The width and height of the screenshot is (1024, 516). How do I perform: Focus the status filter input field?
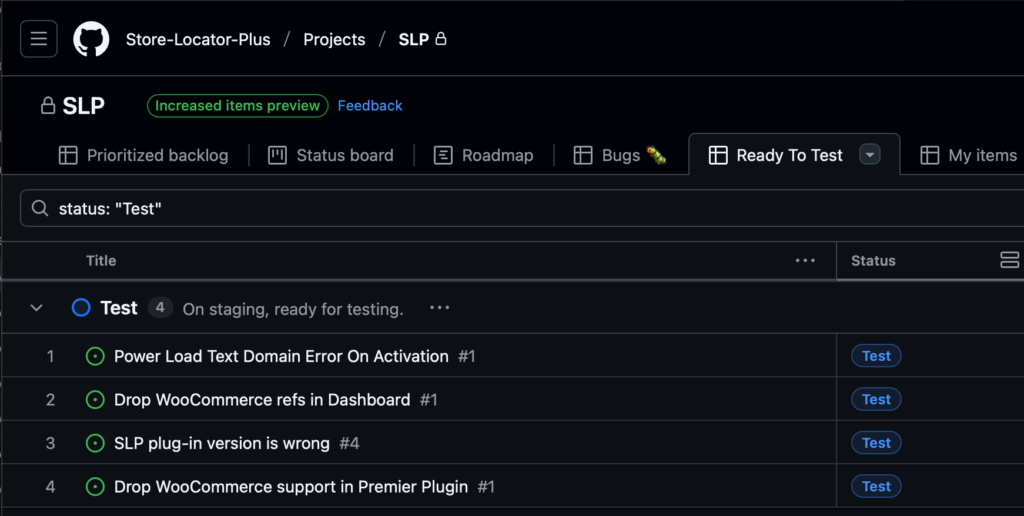coord(522,208)
